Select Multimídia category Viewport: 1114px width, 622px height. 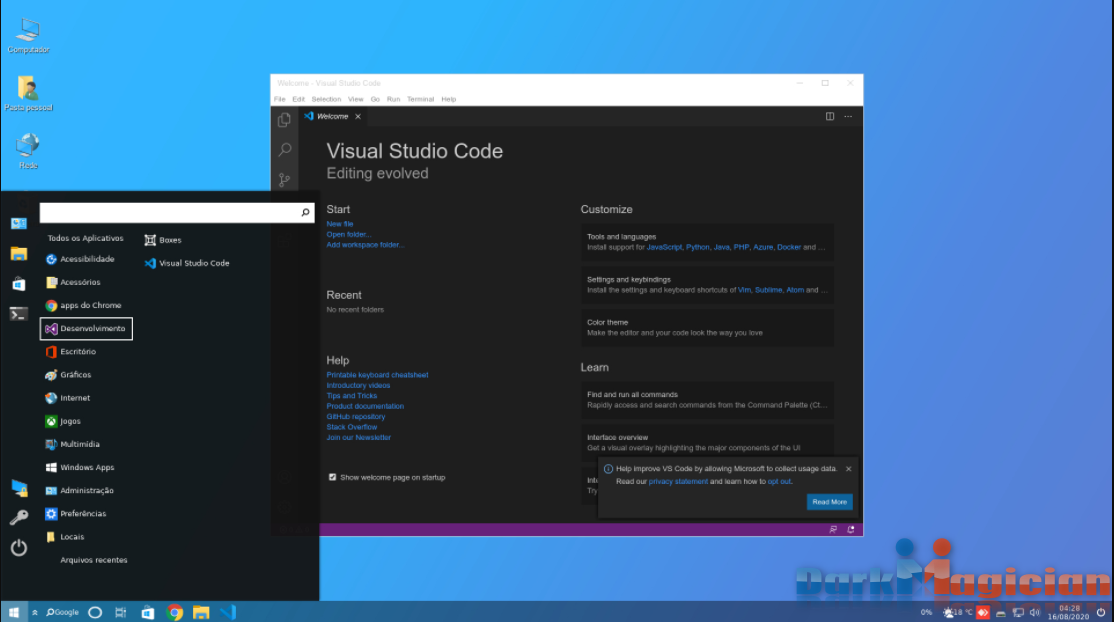[72, 444]
